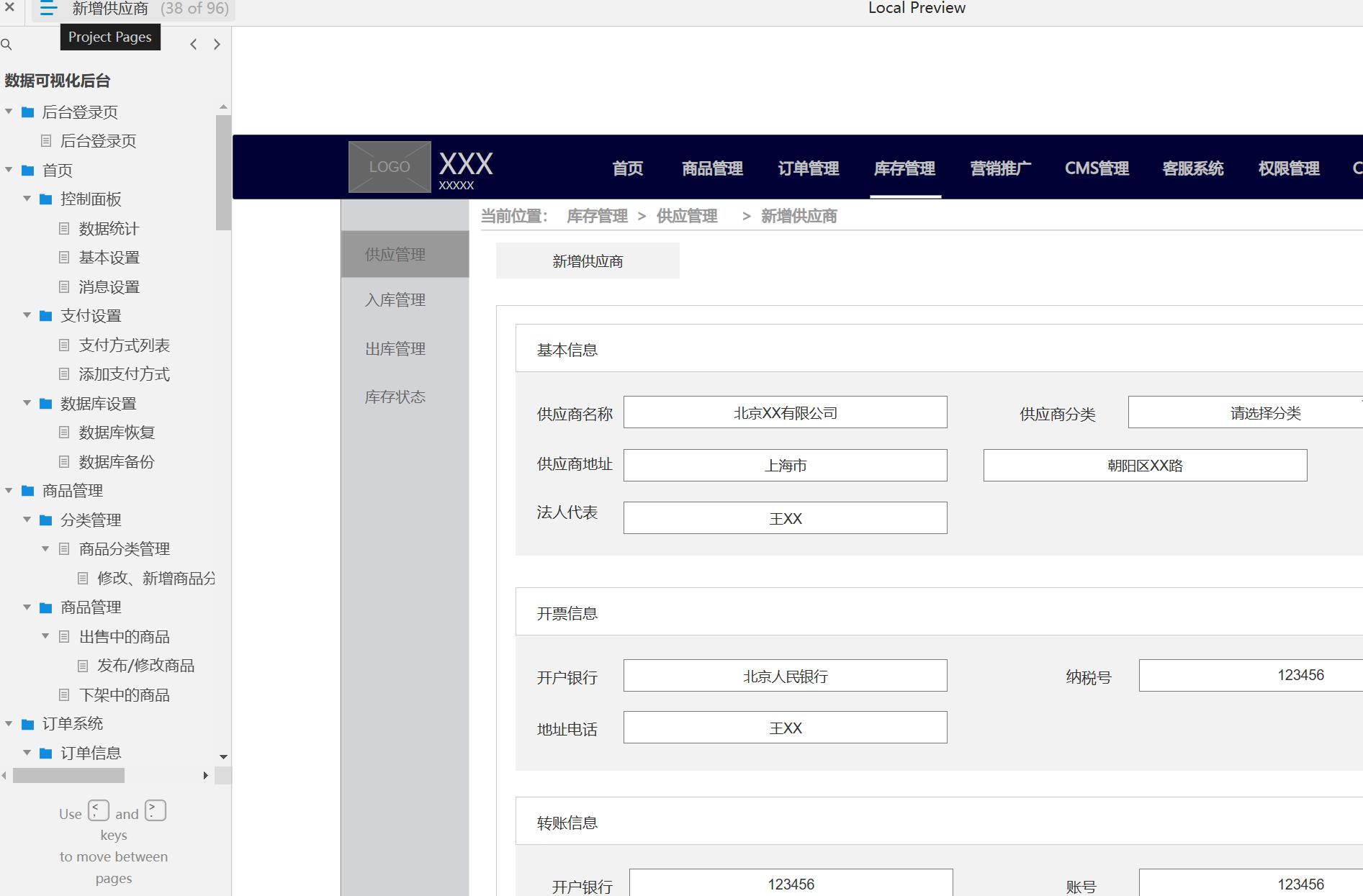Open the 后台登录页 page in tree
This screenshot has height=896, width=1363.
(99, 141)
